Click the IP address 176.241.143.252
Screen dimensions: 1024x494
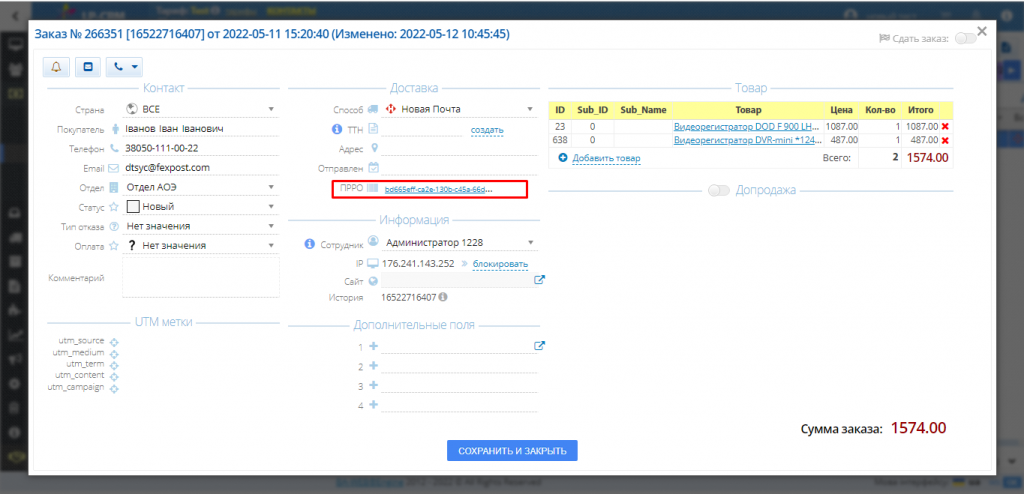click(x=418, y=264)
